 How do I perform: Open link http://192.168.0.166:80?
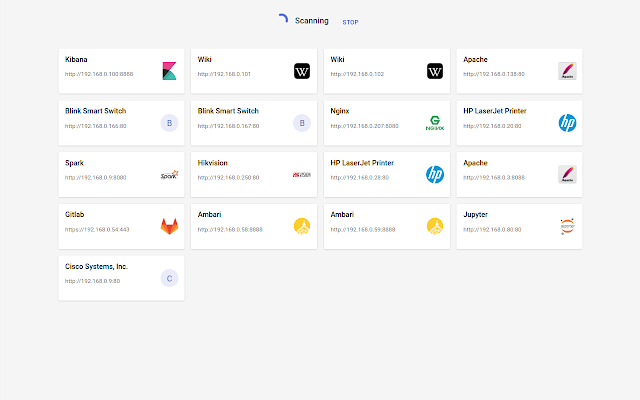[x=96, y=126]
